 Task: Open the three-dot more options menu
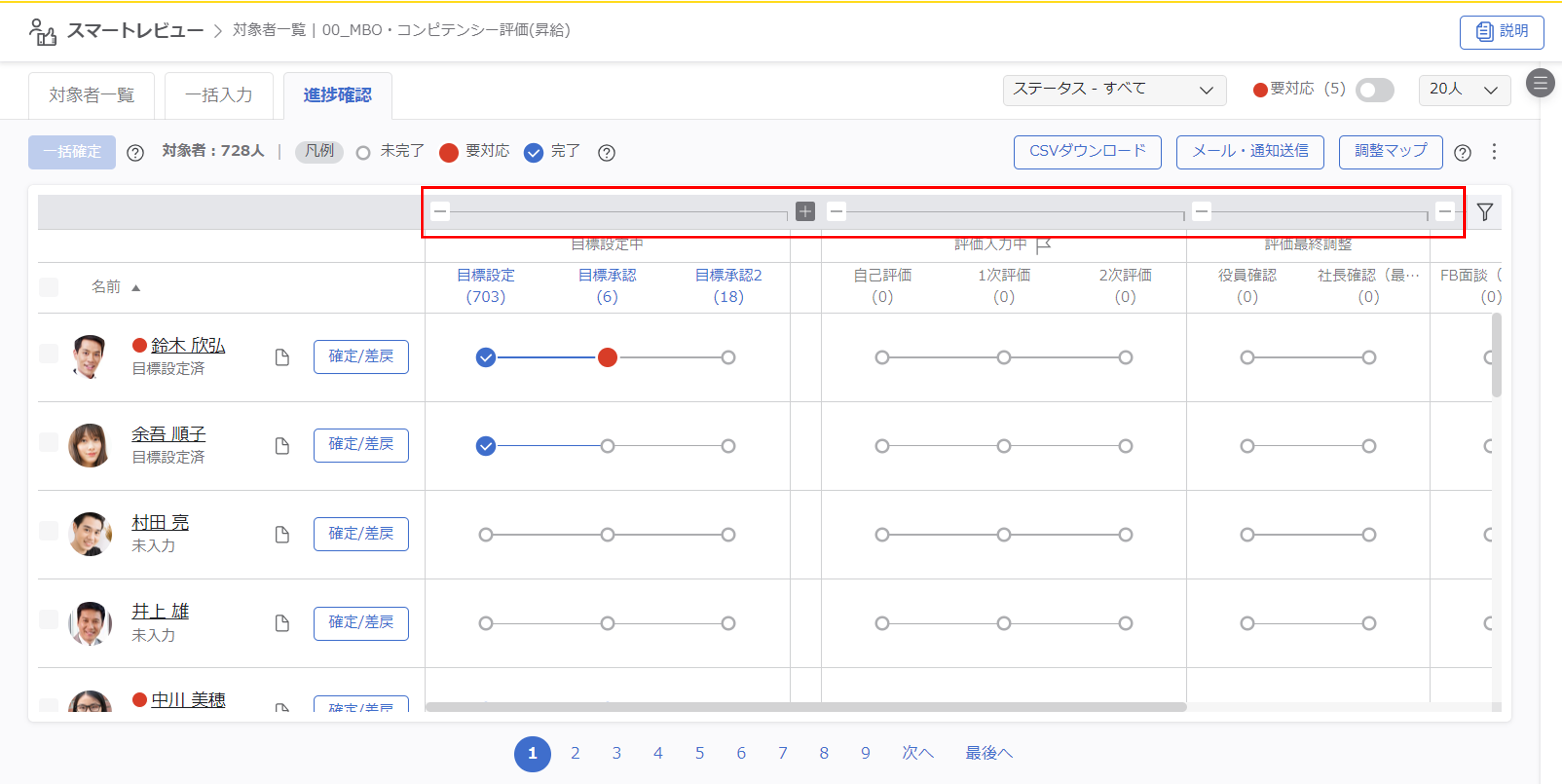coord(1494,152)
